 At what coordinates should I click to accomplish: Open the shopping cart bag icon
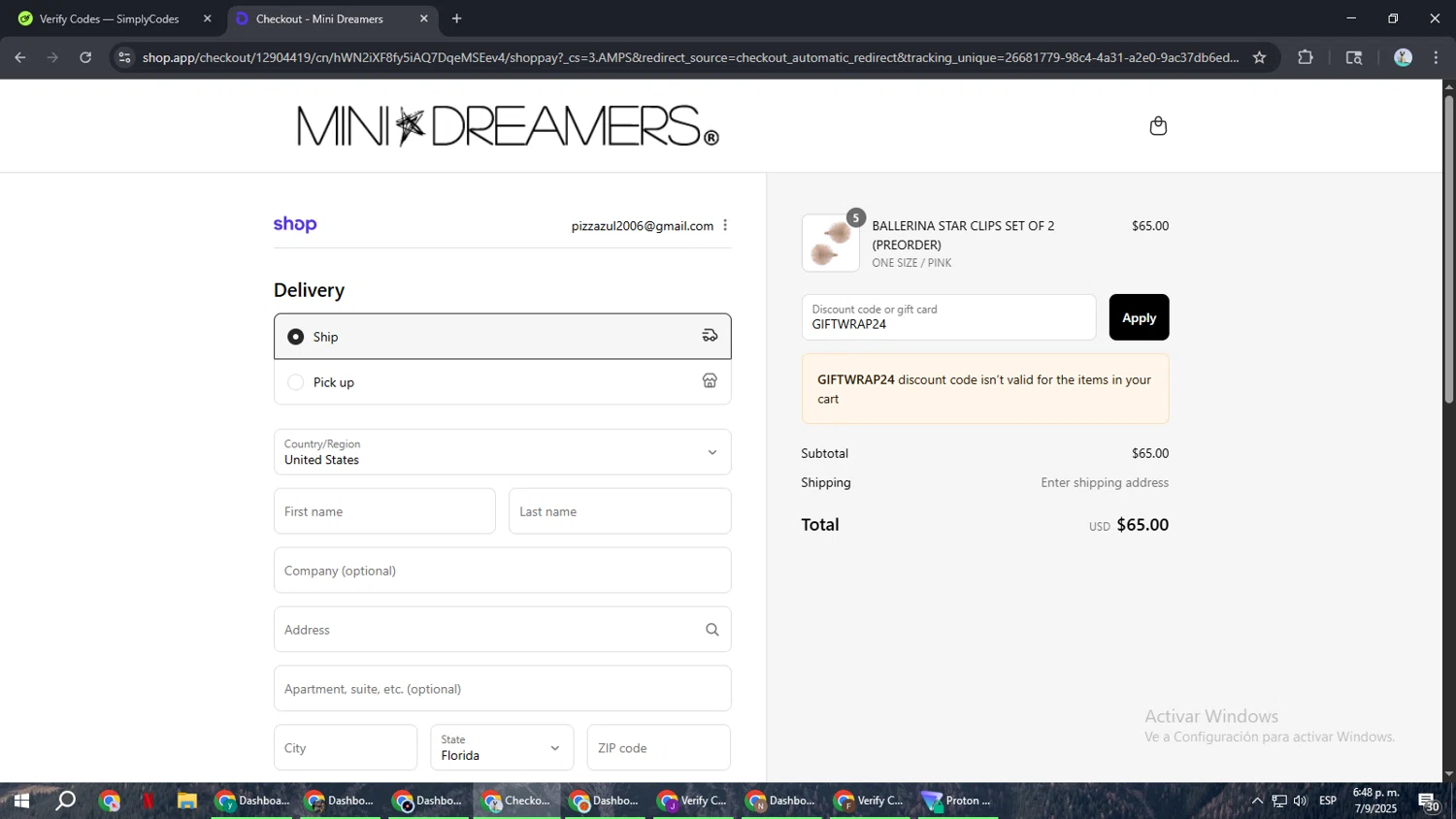(1158, 126)
